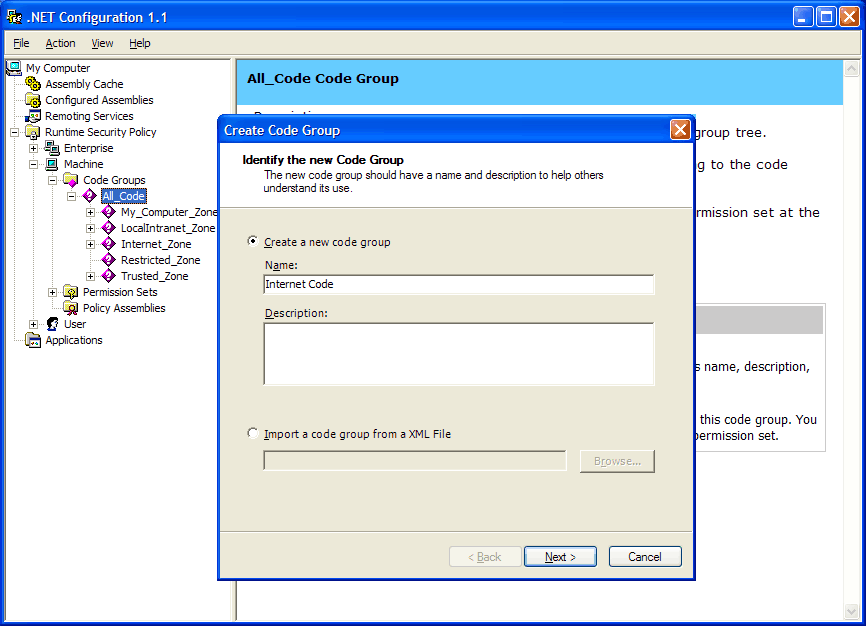Click the Policy Assemblies icon
The width and height of the screenshot is (866, 626).
pyautogui.click(x=71, y=308)
